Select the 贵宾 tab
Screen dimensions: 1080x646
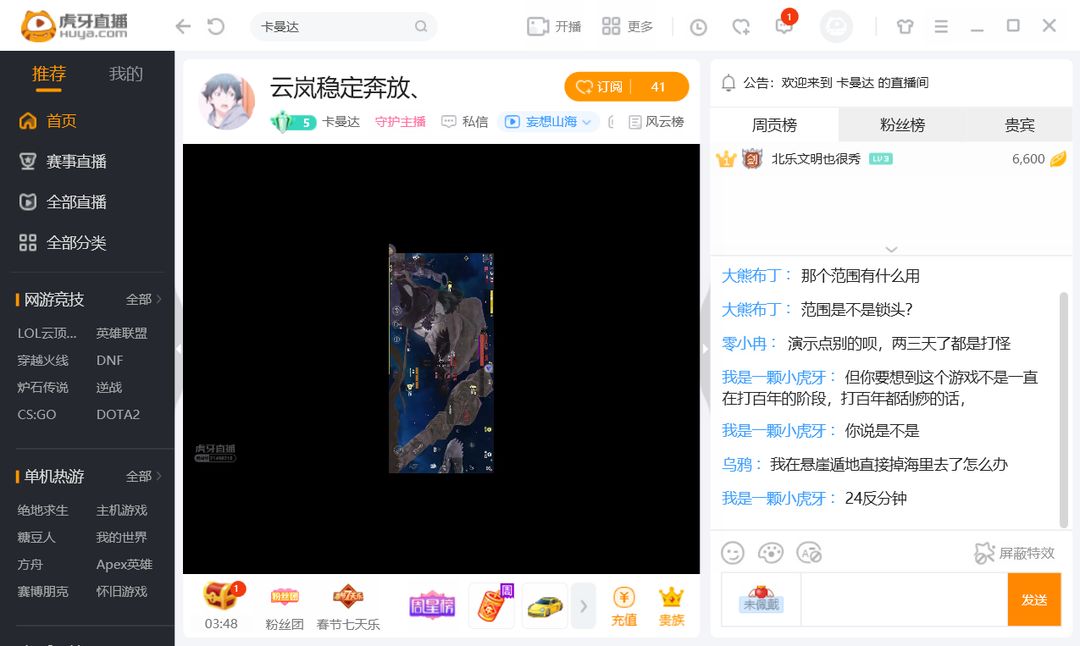1019,125
